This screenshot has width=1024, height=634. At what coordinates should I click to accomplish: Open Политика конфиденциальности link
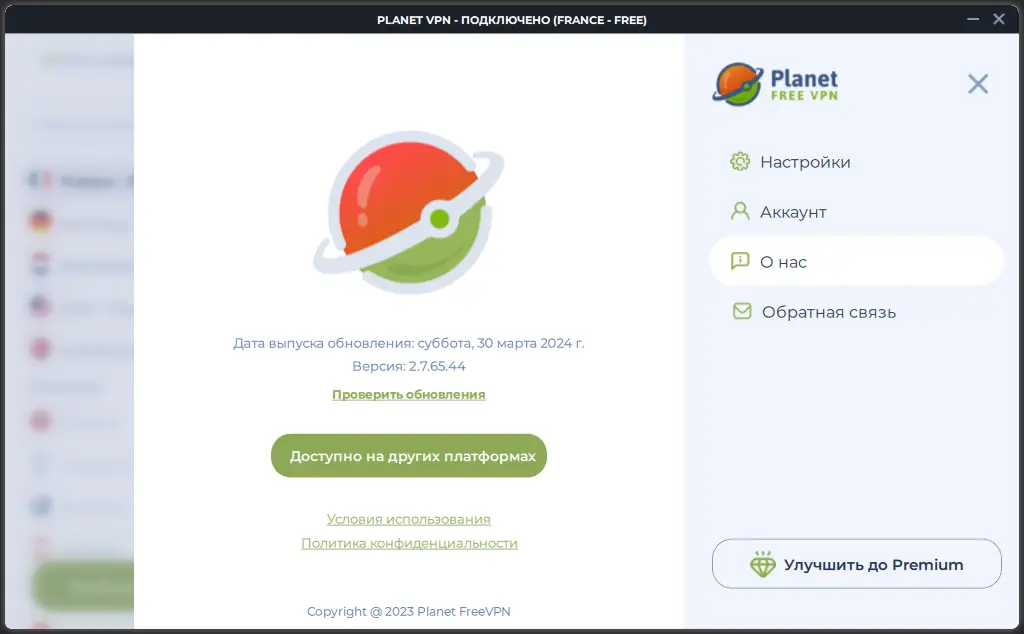(x=409, y=543)
